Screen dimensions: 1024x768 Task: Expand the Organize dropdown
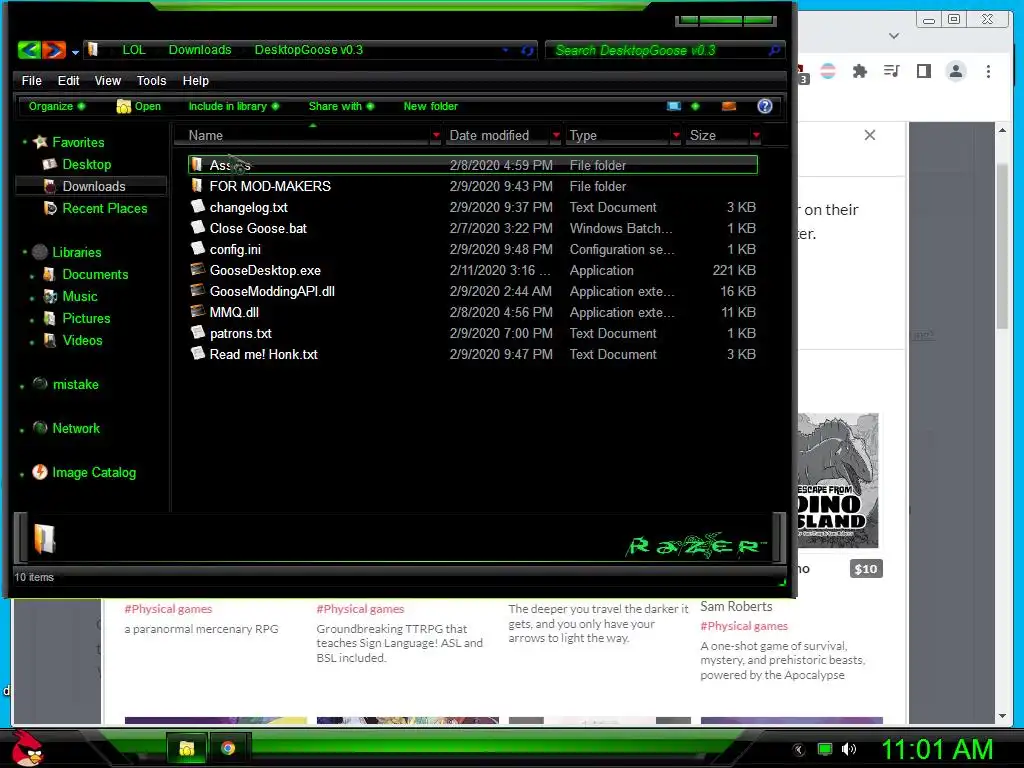coord(56,106)
